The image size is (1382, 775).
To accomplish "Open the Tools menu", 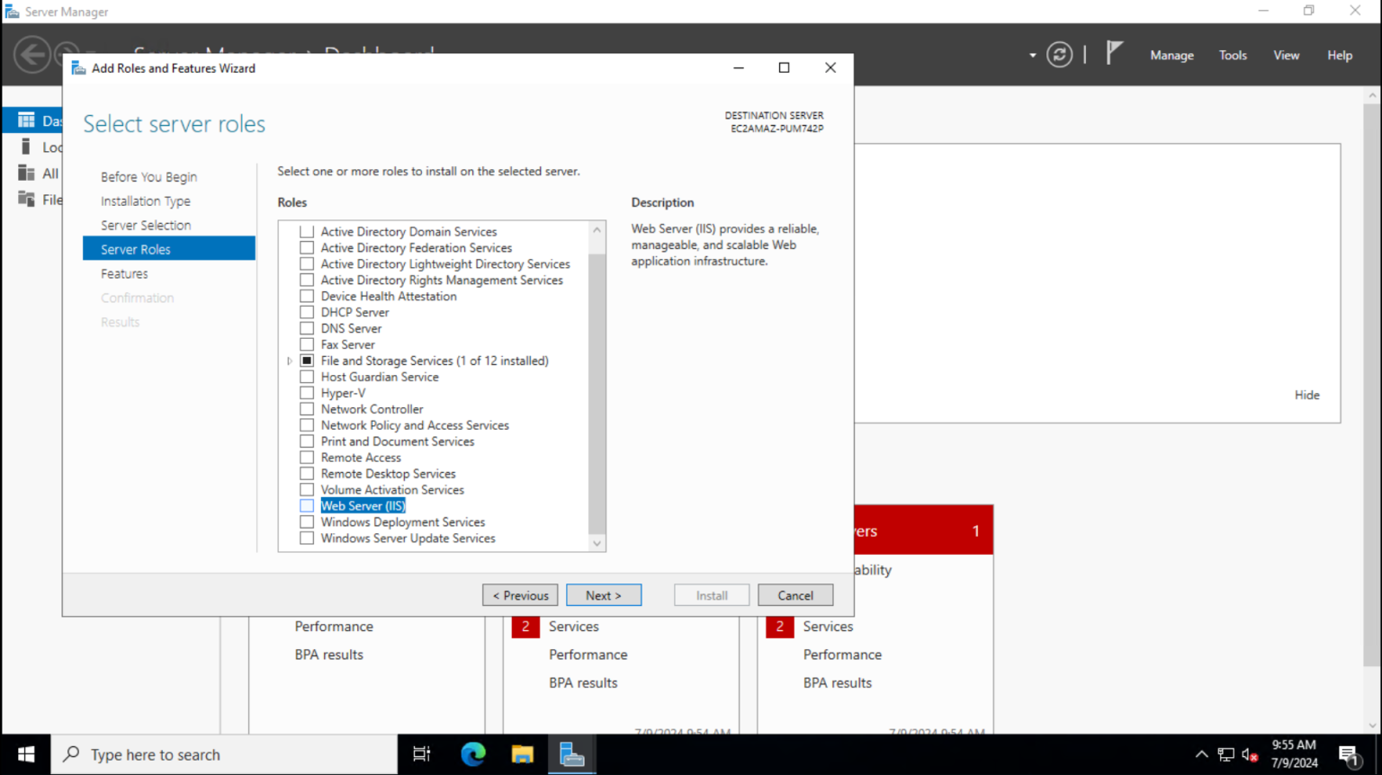I will (1232, 55).
